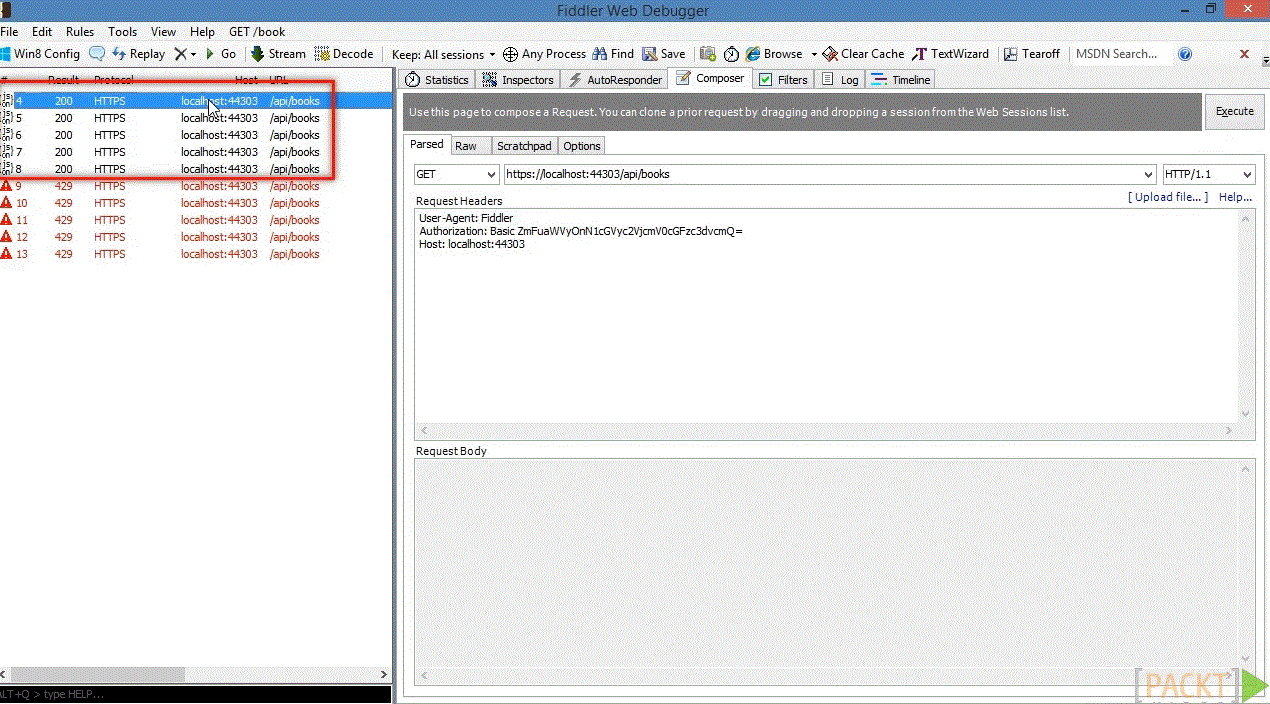Open the TextWizard tool
The image size is (1270, 704).
point(950,54)
